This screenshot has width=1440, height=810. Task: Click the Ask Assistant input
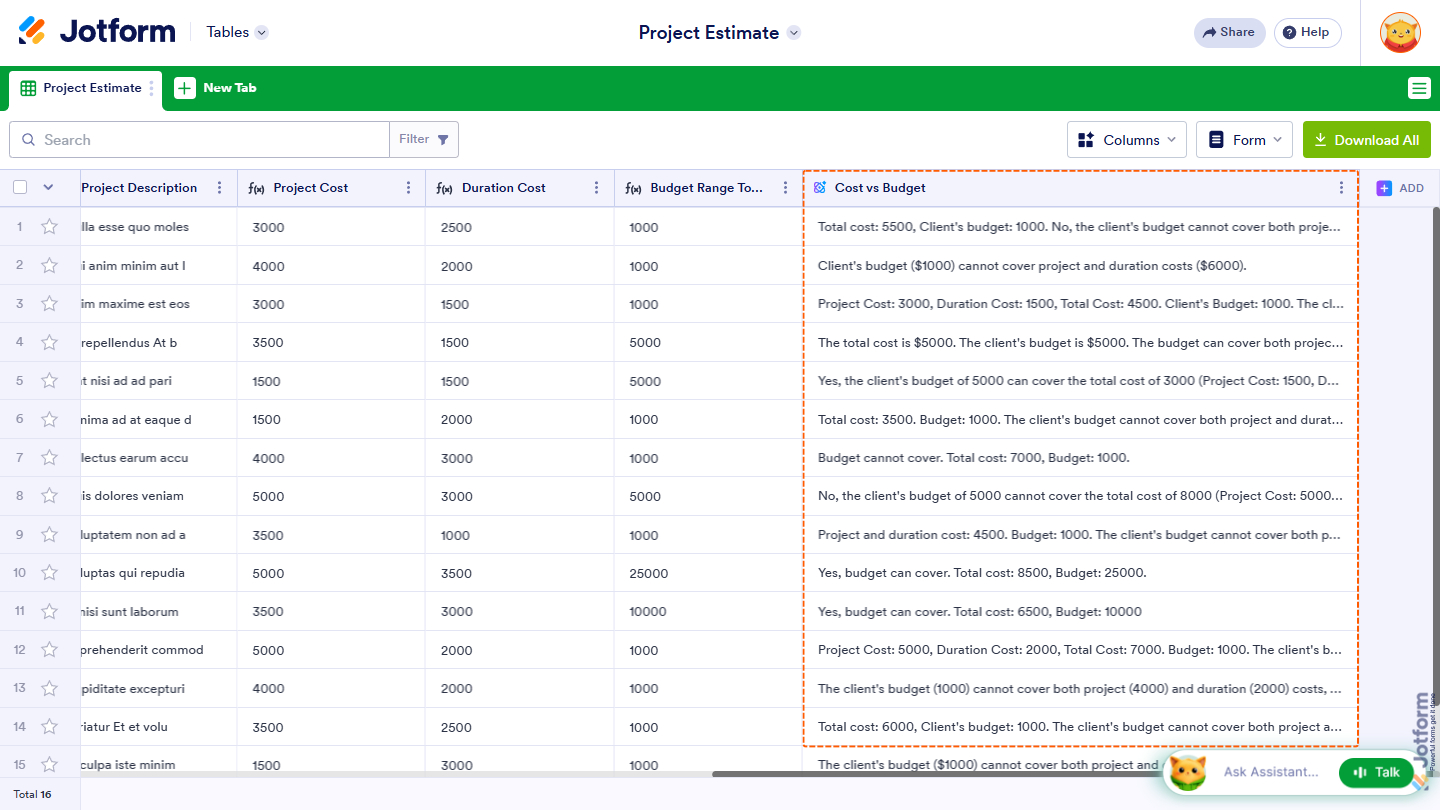pyautogui.click(x=1272, y=772)
